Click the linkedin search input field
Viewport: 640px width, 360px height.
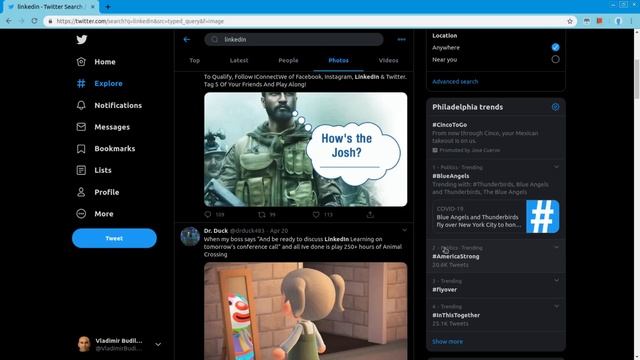(x=294, y=39)
